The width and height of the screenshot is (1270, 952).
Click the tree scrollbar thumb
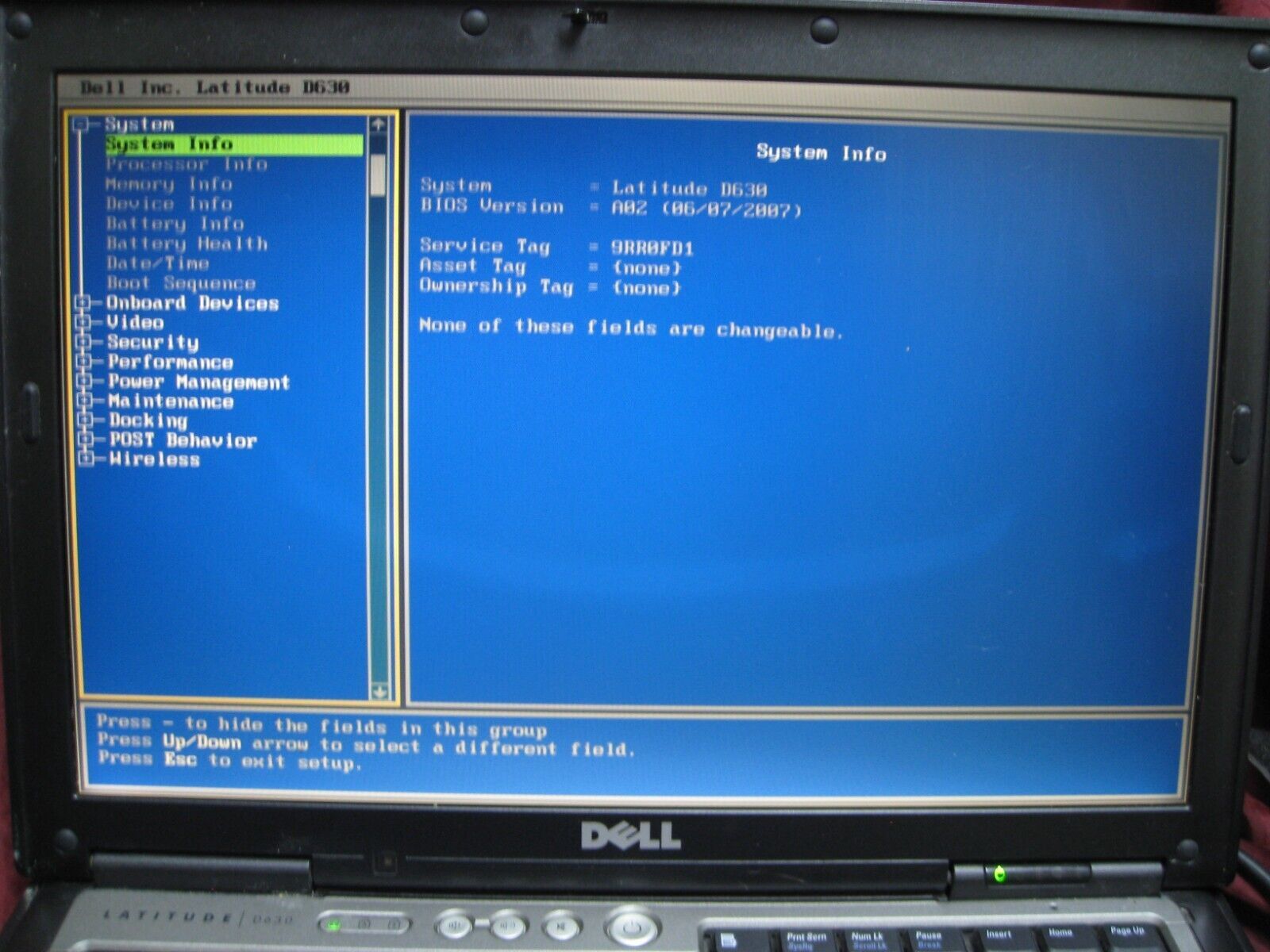[x=379, y=175]
